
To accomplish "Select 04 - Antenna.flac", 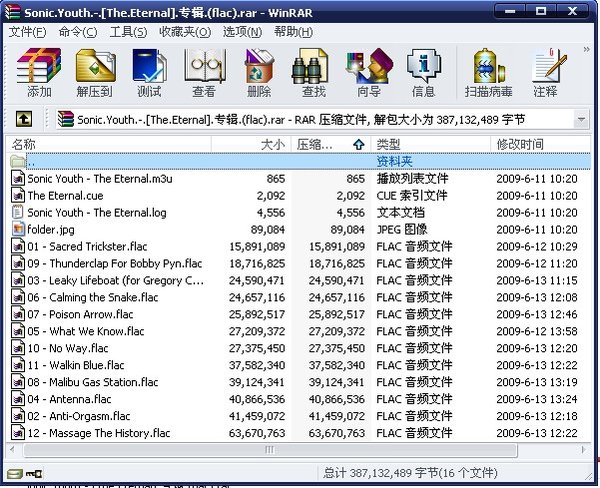I will pos(299,399).
